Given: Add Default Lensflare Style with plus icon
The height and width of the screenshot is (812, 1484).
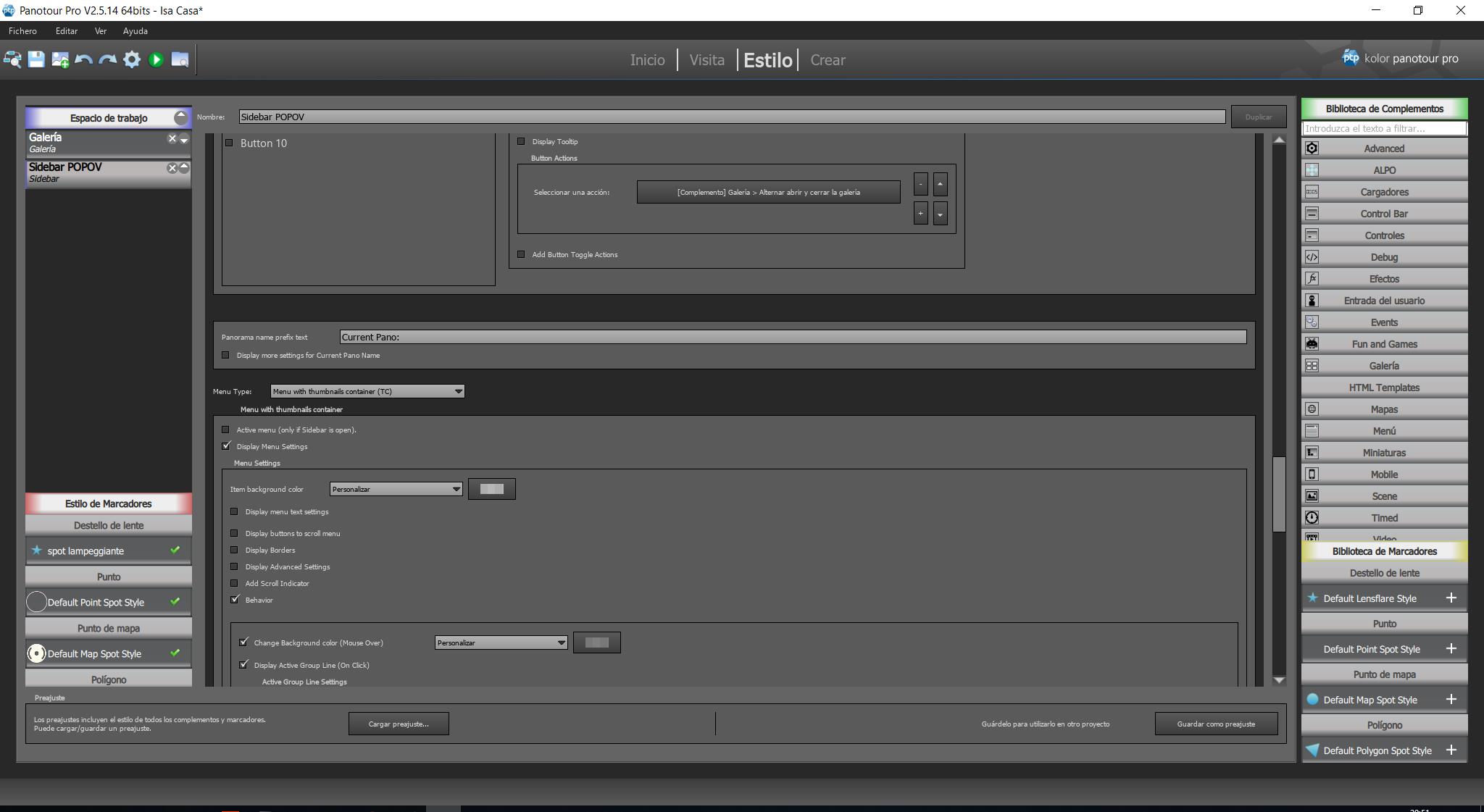Looking at the screenshot, I should [1451, 598].
